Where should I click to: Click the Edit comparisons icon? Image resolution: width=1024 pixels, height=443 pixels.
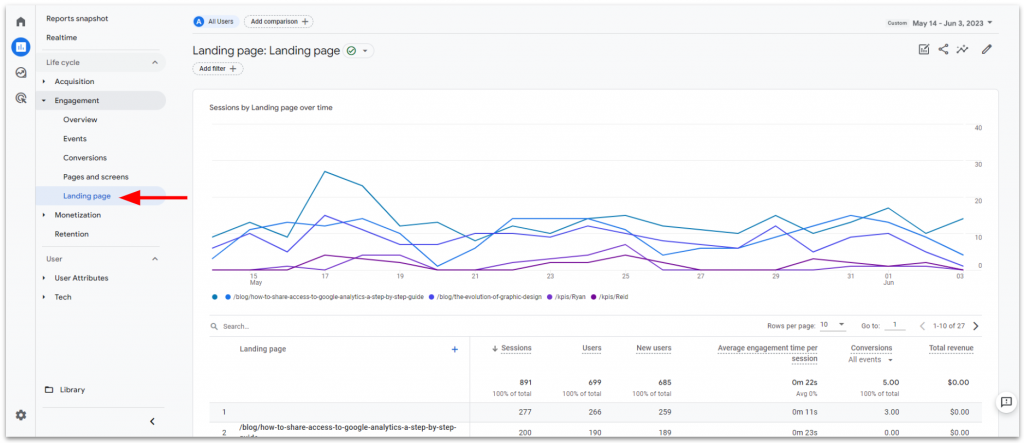tap(924, 49)
